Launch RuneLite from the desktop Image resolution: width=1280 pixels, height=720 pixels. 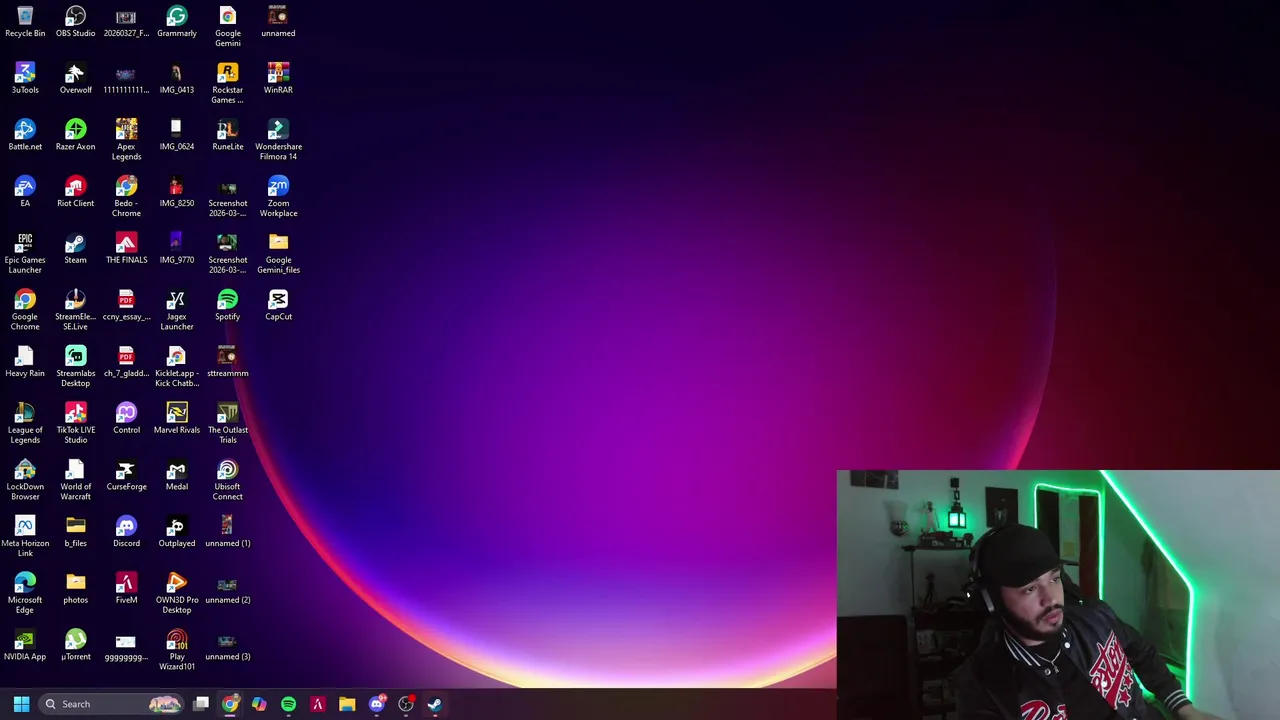pos(228,136)
